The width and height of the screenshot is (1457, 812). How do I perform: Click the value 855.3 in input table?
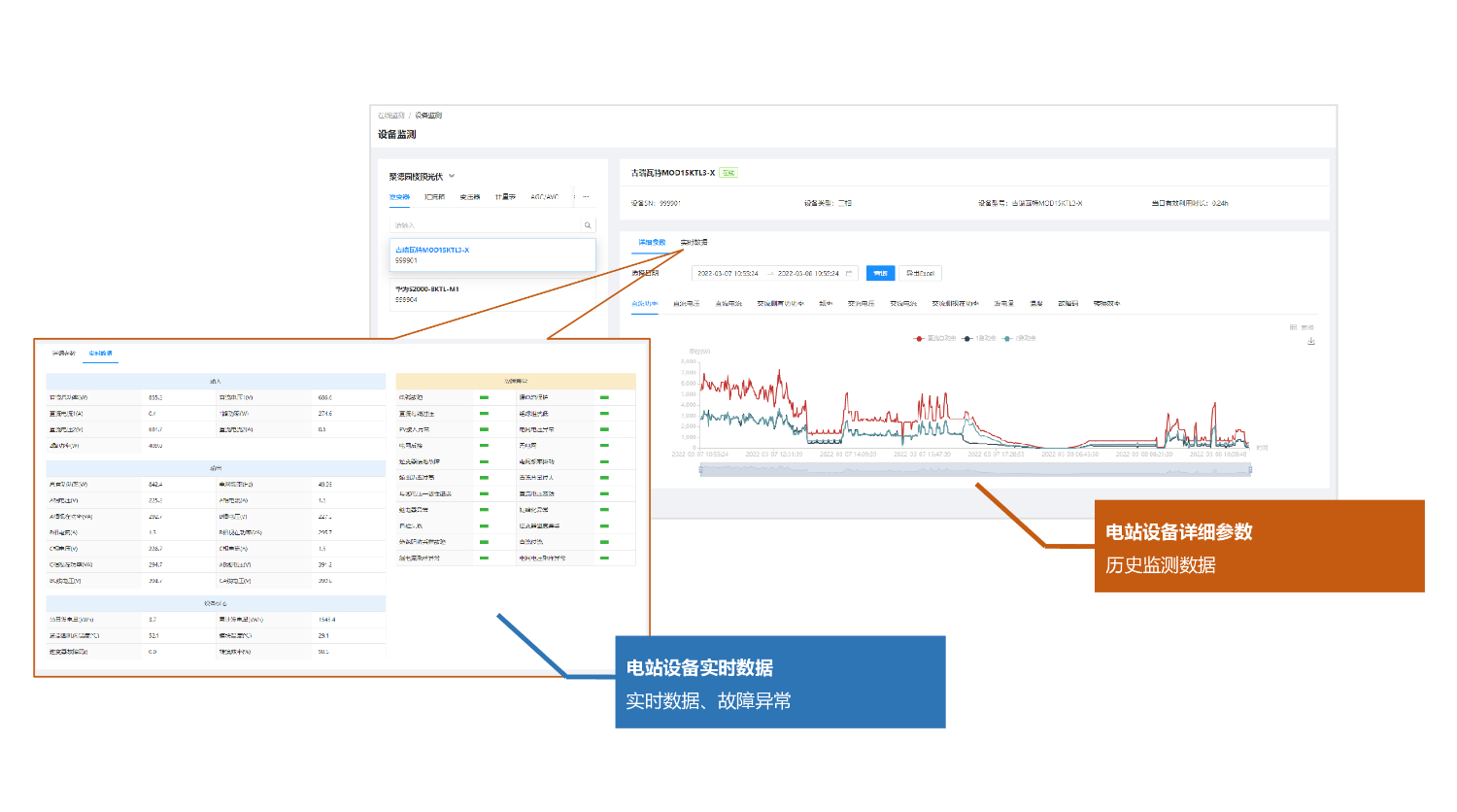(x=155, y=397)
